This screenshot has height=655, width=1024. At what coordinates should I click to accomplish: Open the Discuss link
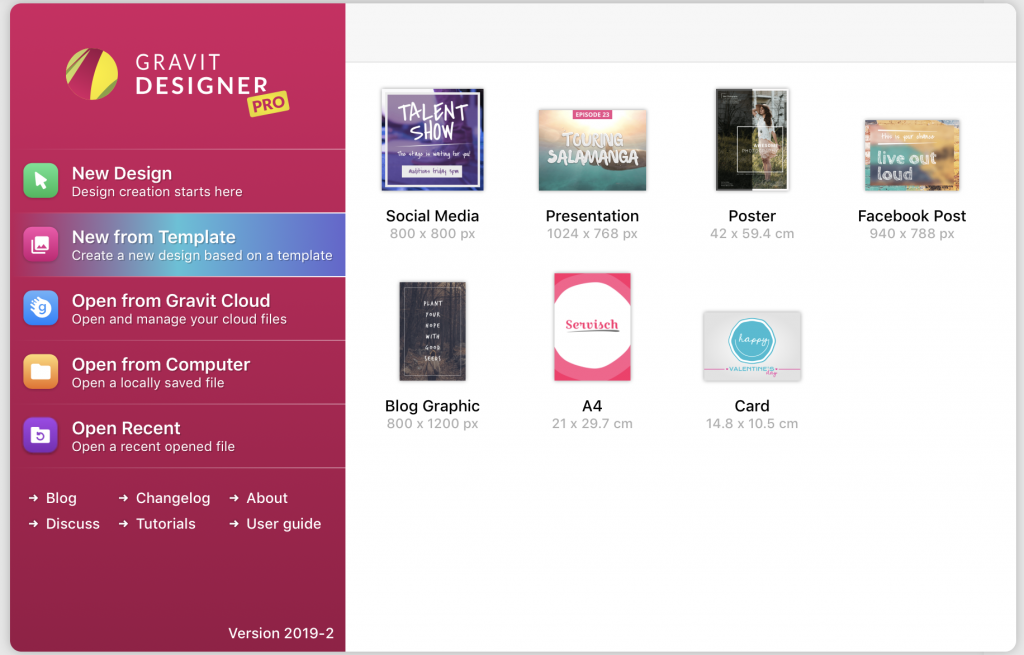[64, 524]
